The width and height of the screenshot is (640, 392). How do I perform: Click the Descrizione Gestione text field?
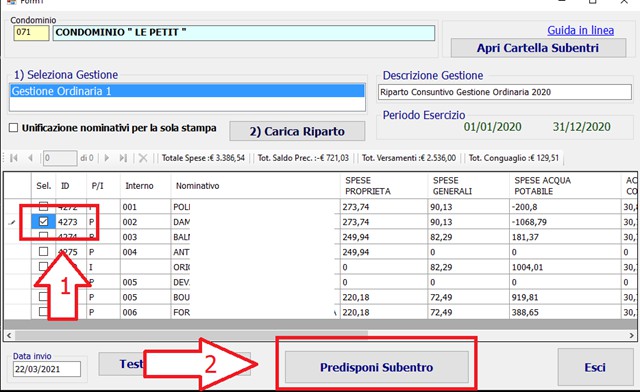pos(505,92)
